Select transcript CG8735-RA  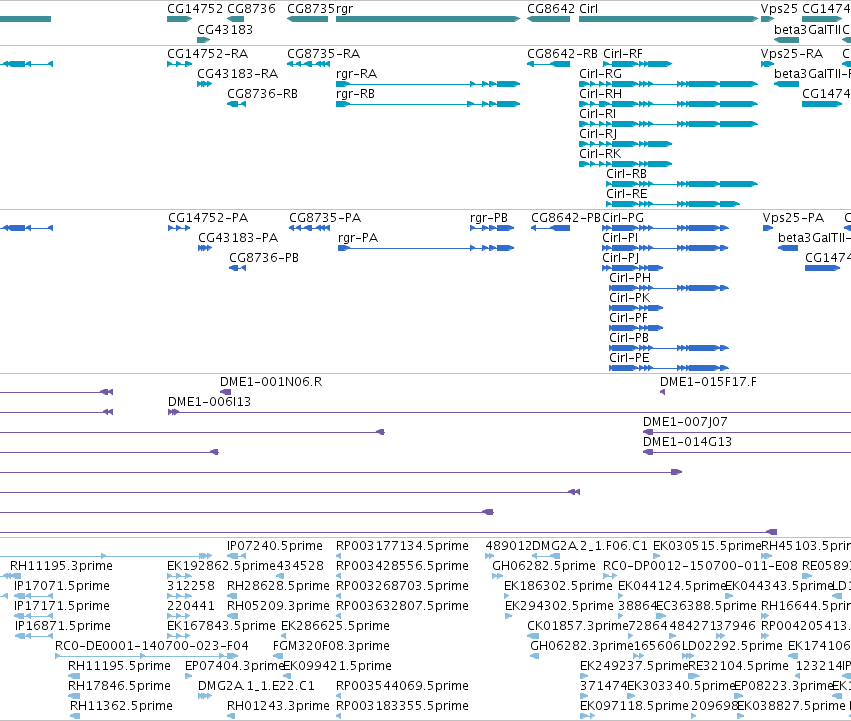(x=308, y=64)
